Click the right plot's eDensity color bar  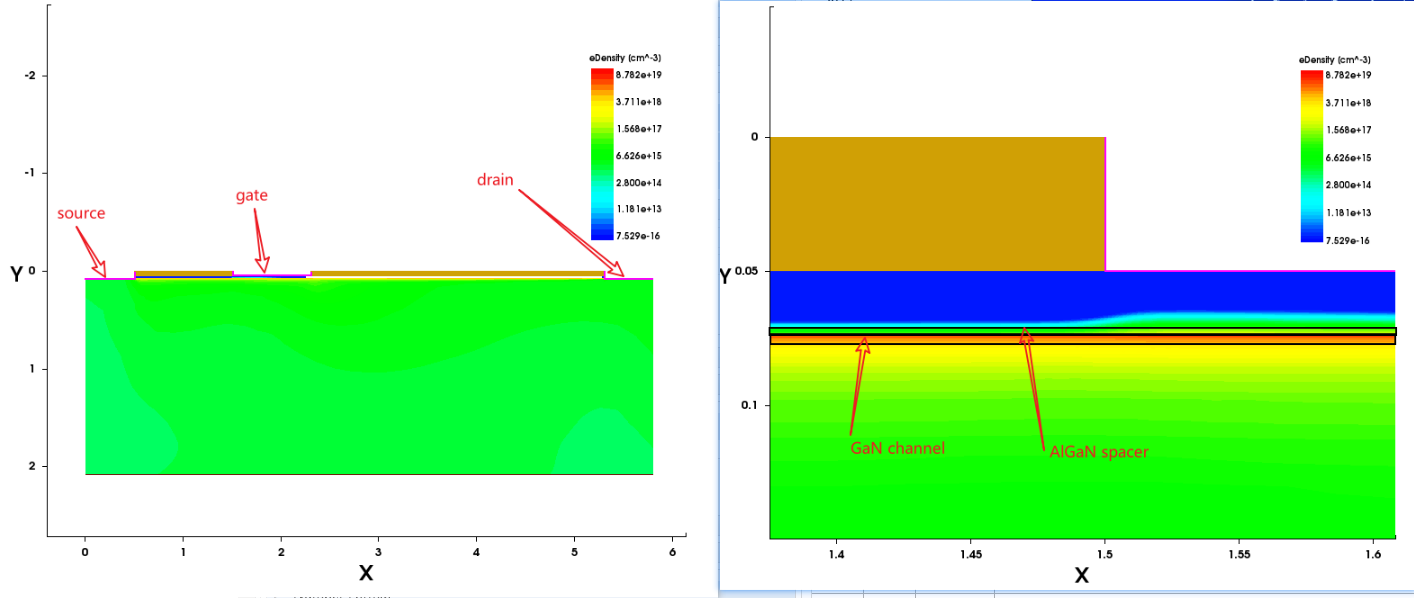coord(1312,156)
